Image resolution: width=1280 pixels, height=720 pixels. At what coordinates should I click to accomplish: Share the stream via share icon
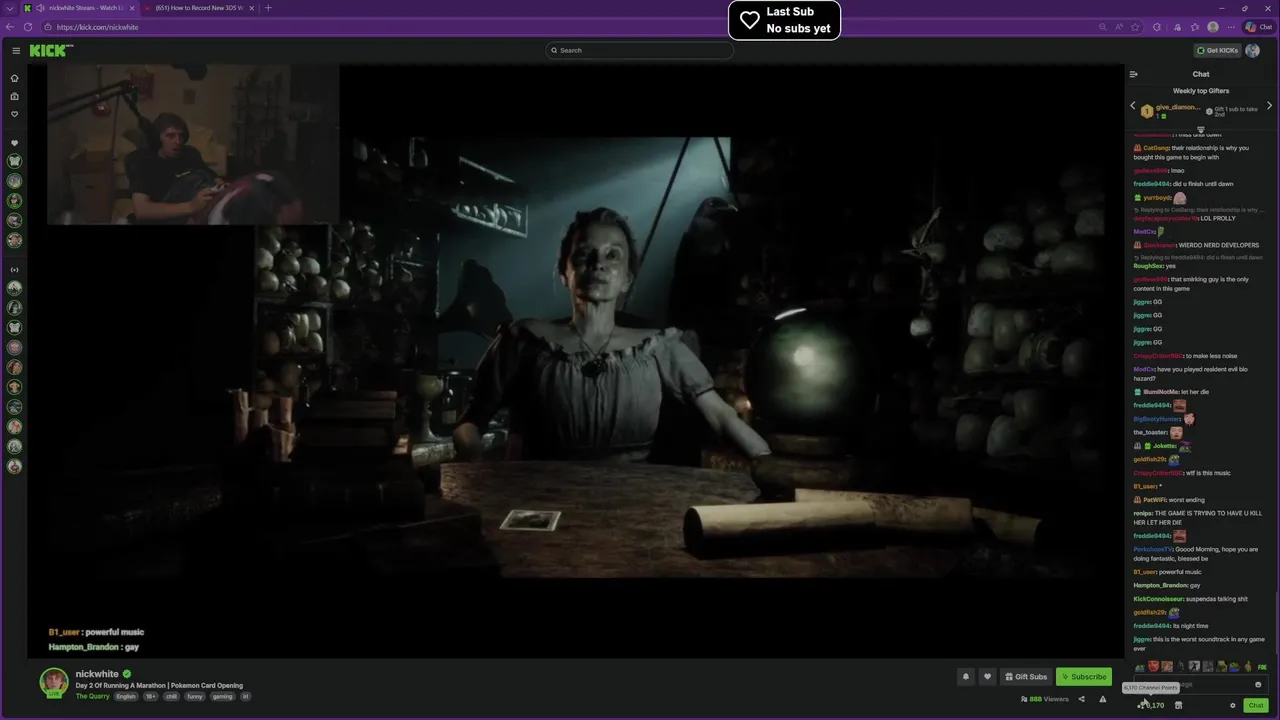[1081, 699]
